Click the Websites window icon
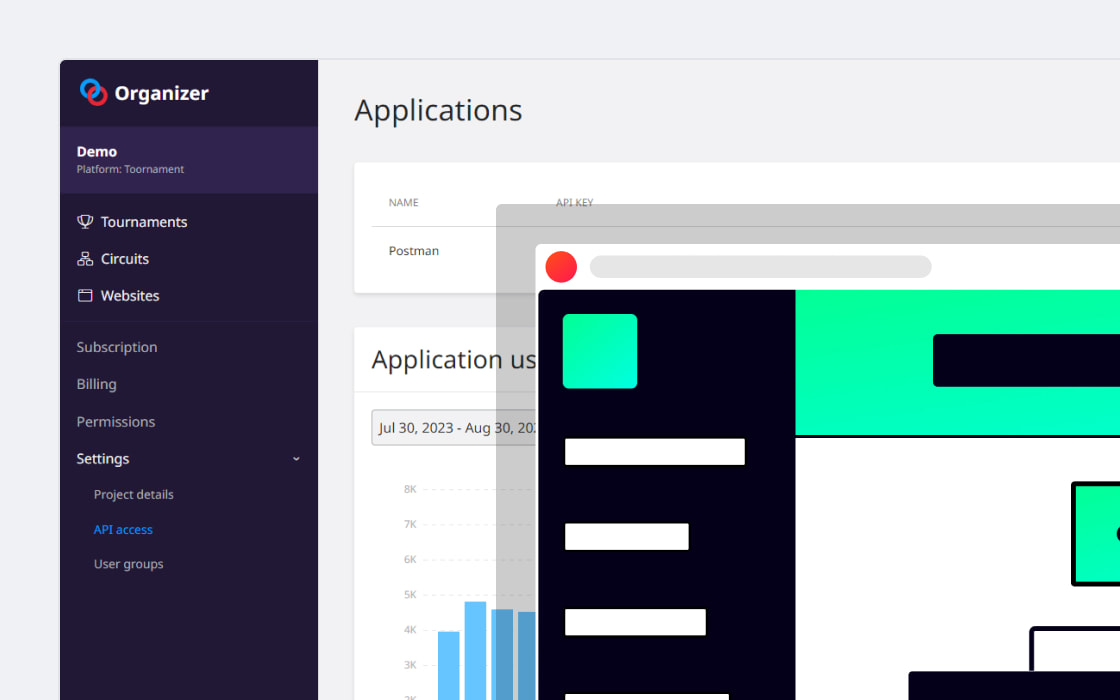Image resolution: width=1120 pixels, height=700 pixels. (85, 296)
